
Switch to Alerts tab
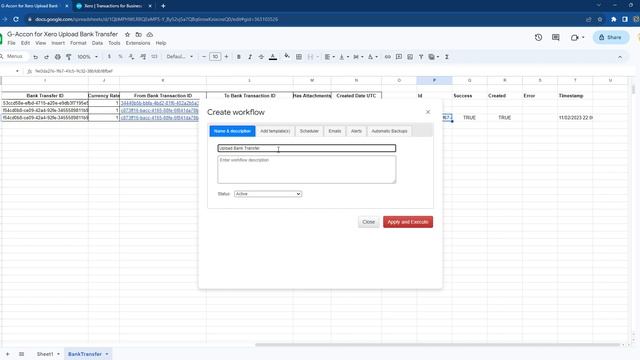(356, 131)
